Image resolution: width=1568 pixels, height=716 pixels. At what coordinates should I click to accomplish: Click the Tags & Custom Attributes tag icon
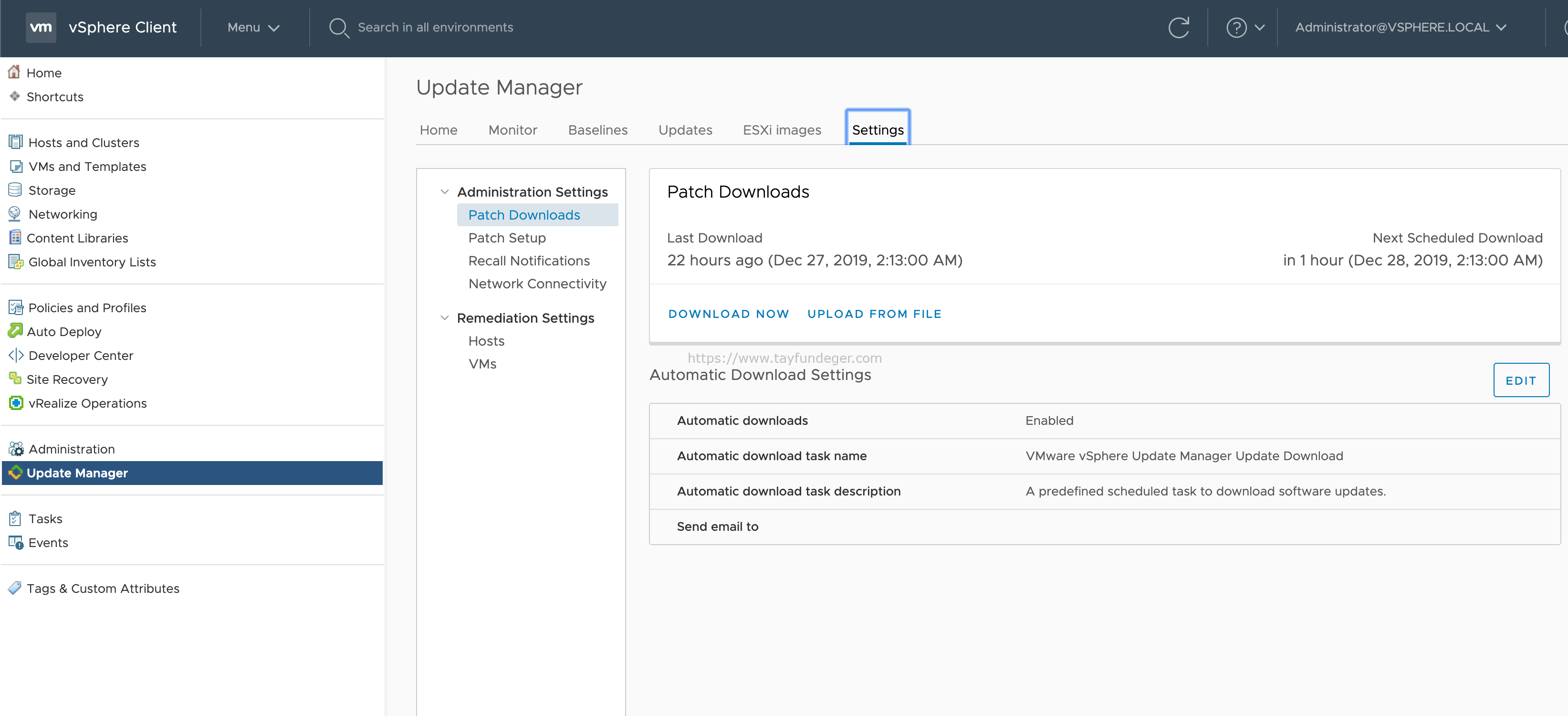pyautogui.click(x=15, y=588)
